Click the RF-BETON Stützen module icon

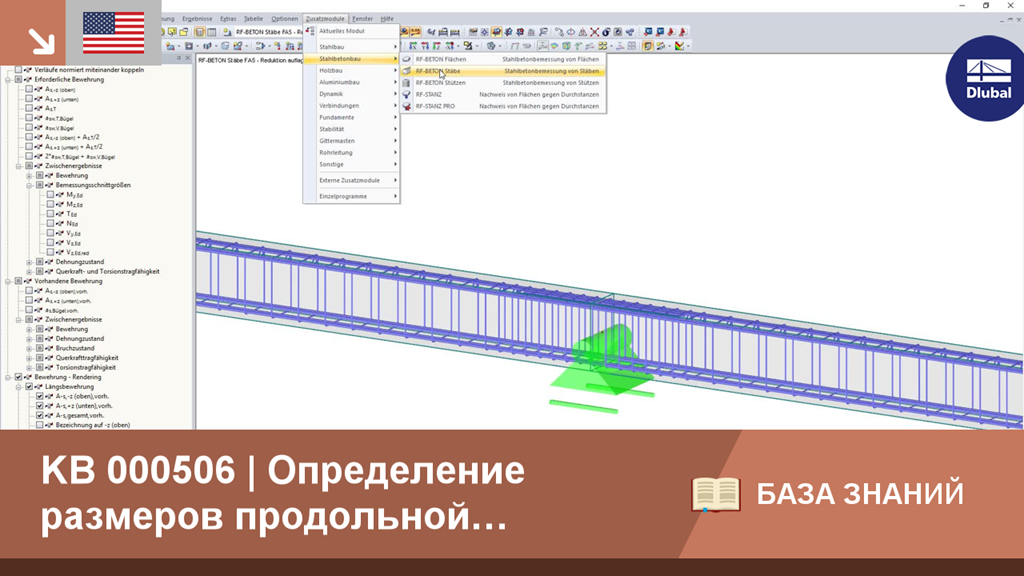point(406,83)
